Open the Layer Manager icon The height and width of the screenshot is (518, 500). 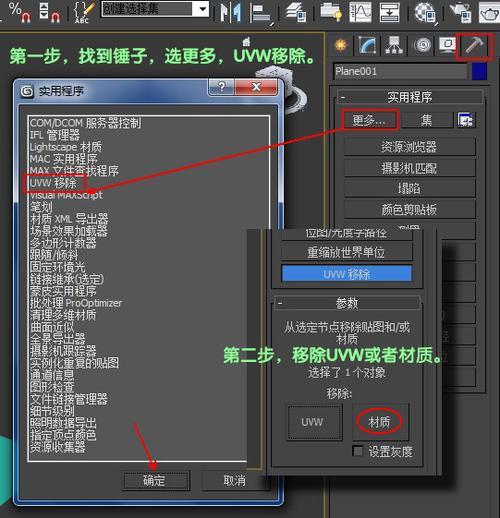click(x=296, y=12)
